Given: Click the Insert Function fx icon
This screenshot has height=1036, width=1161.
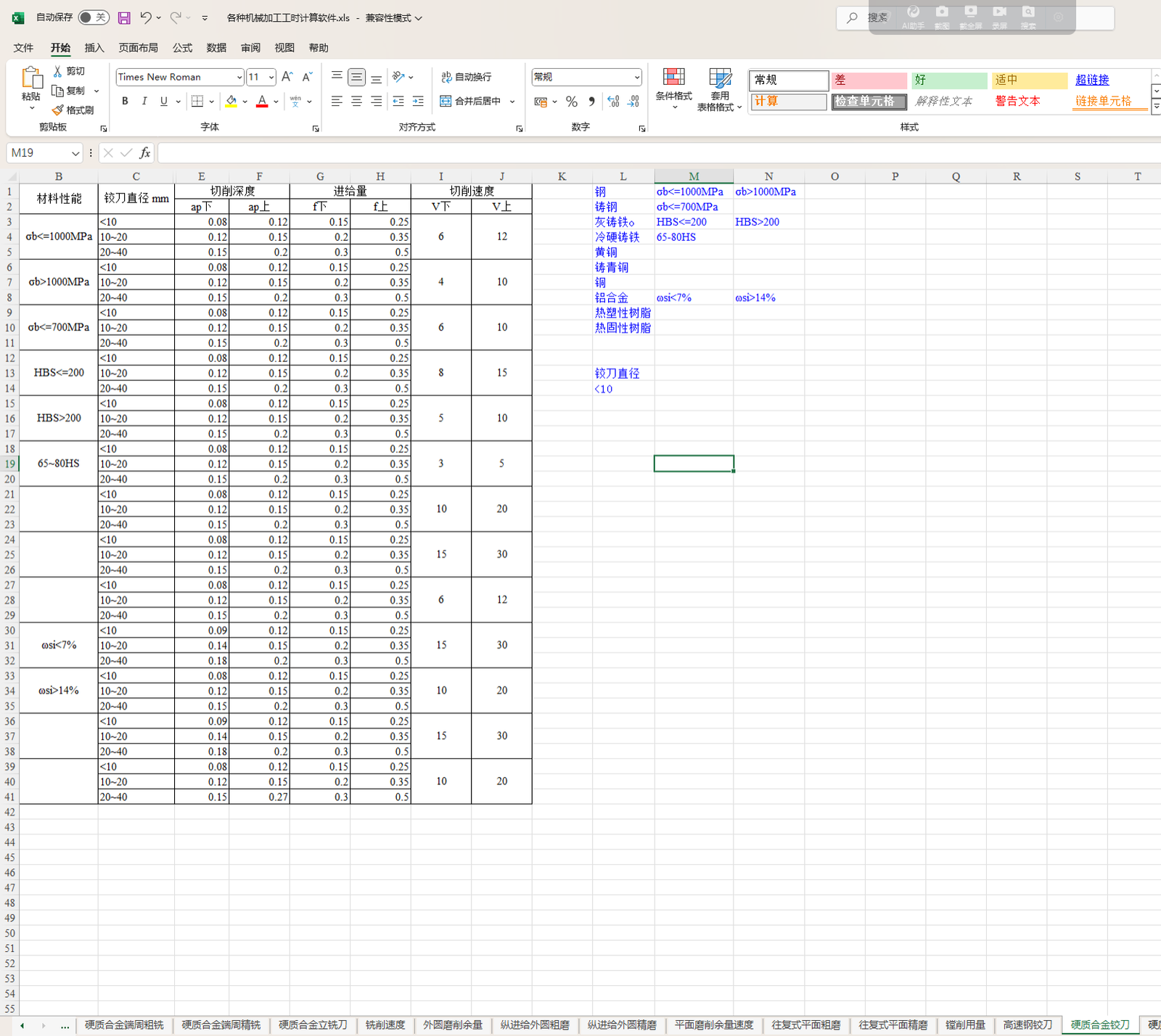Looking at the screenshot, I should pos(145,153).
